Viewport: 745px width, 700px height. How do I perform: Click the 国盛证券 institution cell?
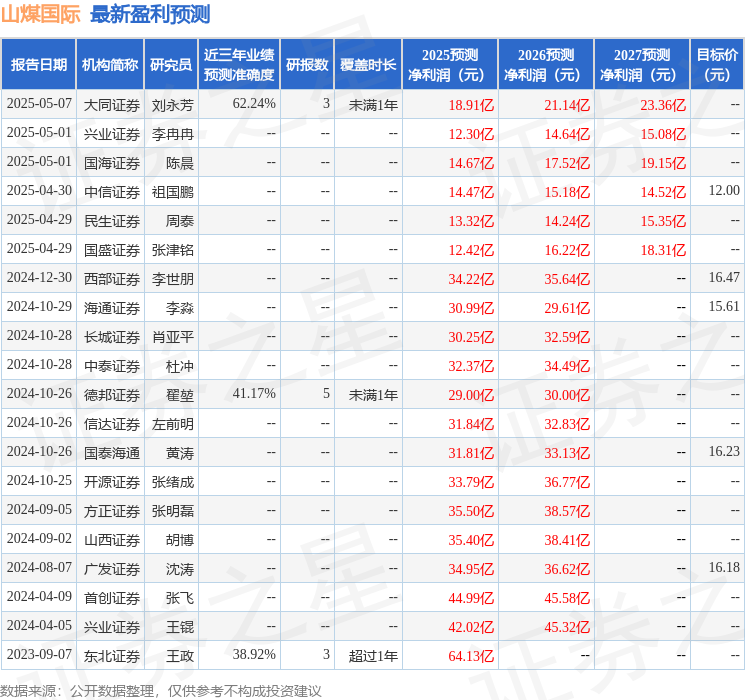click(x=112, y=250)
